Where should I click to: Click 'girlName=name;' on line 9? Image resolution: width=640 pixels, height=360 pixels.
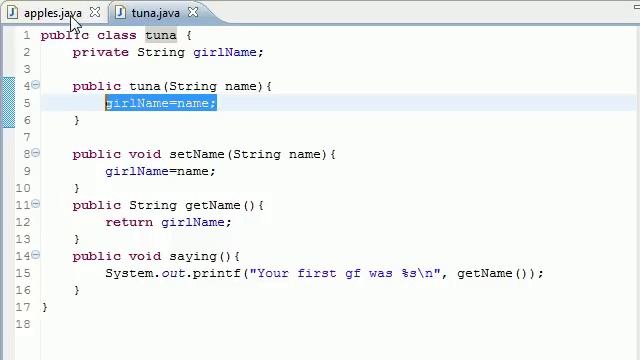click(x=160, y=171)
